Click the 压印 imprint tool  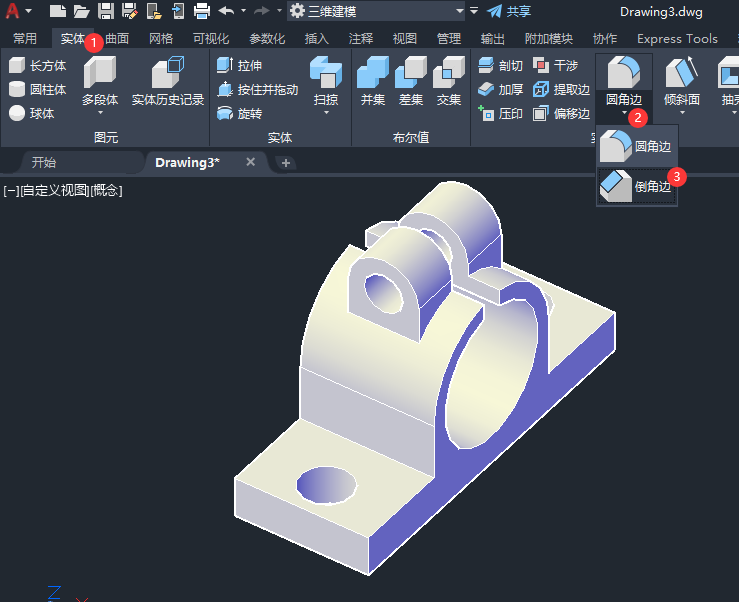(500, 113)
